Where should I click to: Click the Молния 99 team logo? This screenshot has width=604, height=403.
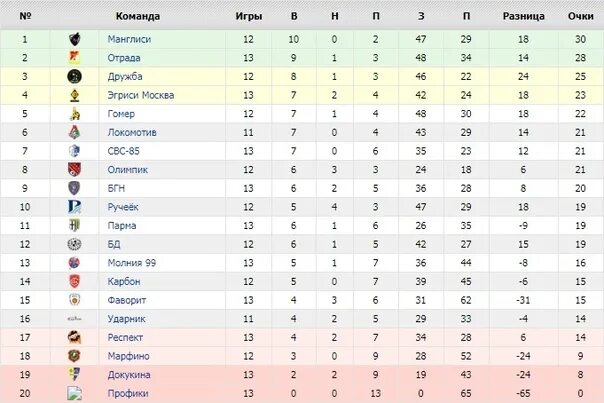click(x=73, y=263)
